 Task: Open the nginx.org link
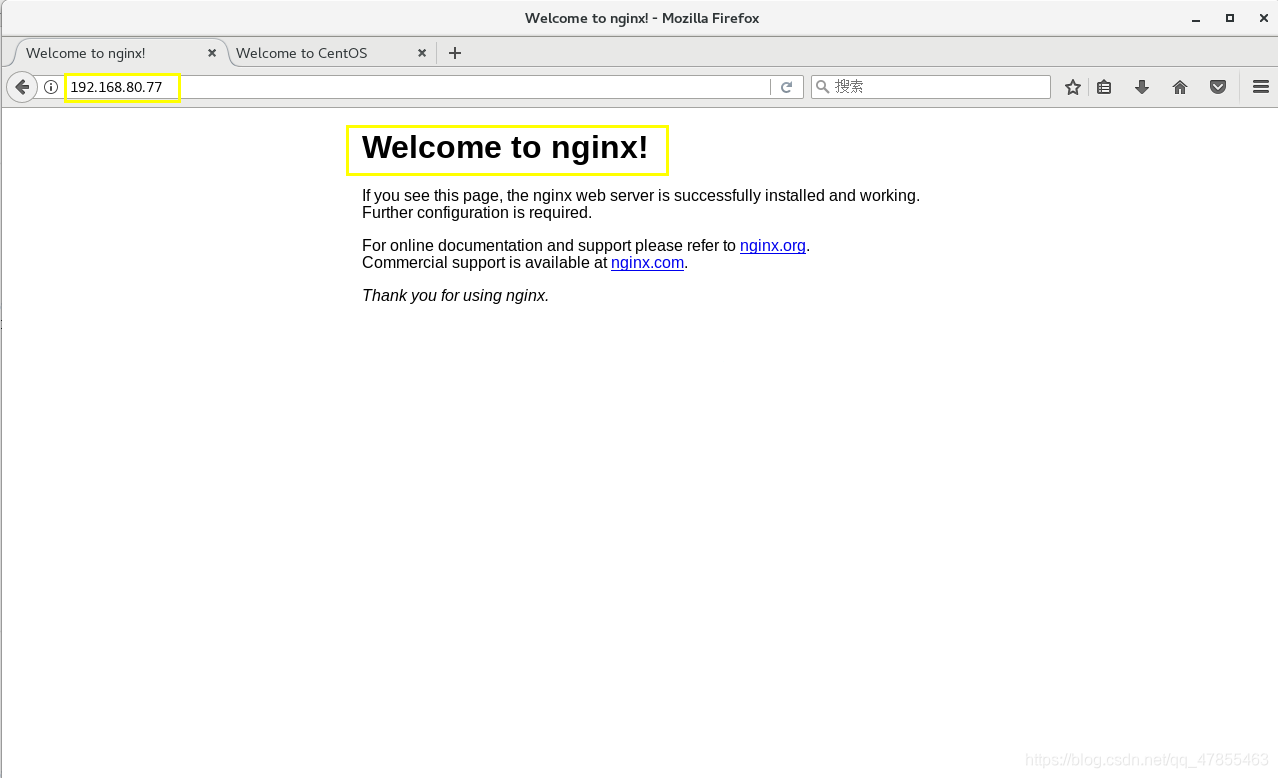tap(773, 245)
